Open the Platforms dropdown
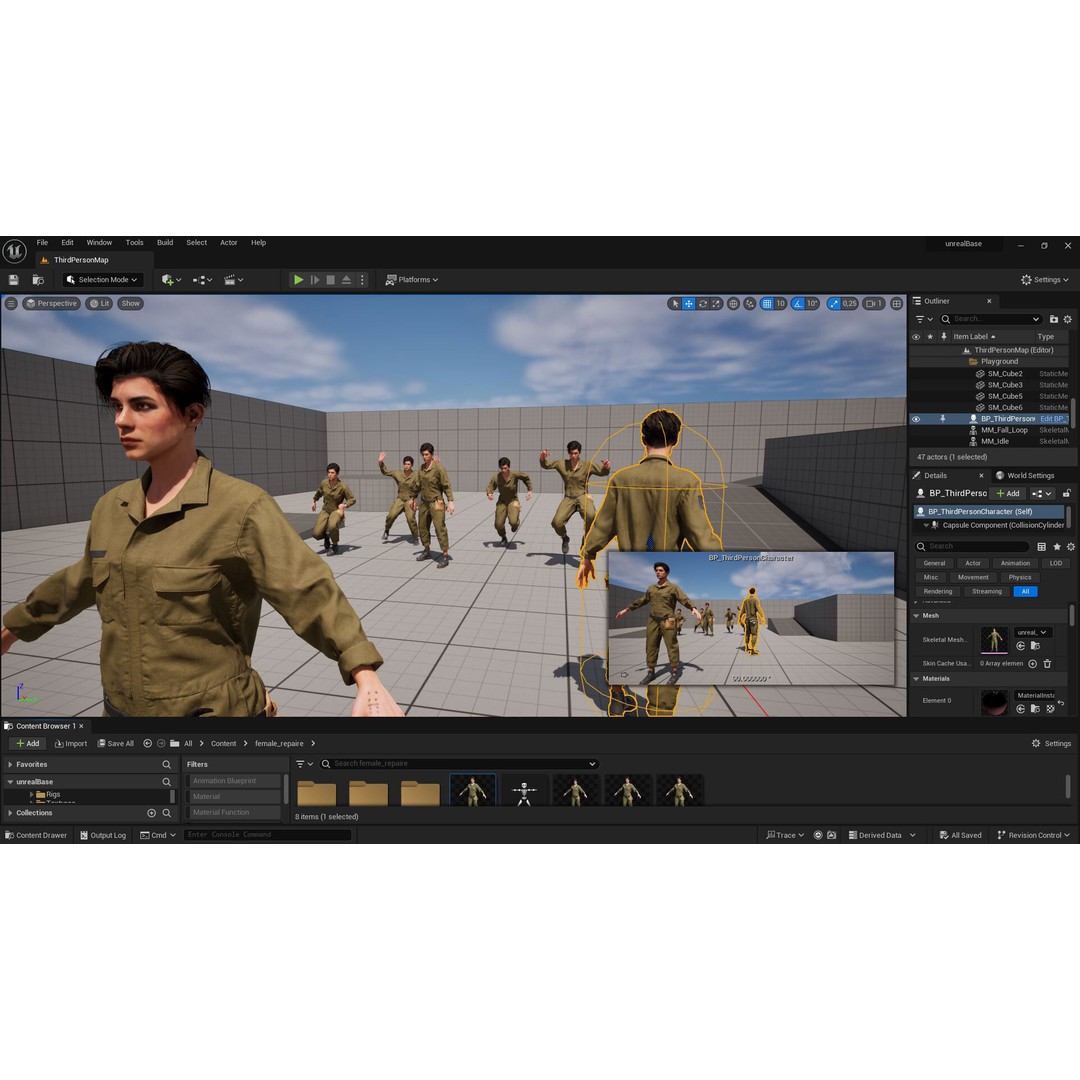1080x1080 pixels. 412,280
